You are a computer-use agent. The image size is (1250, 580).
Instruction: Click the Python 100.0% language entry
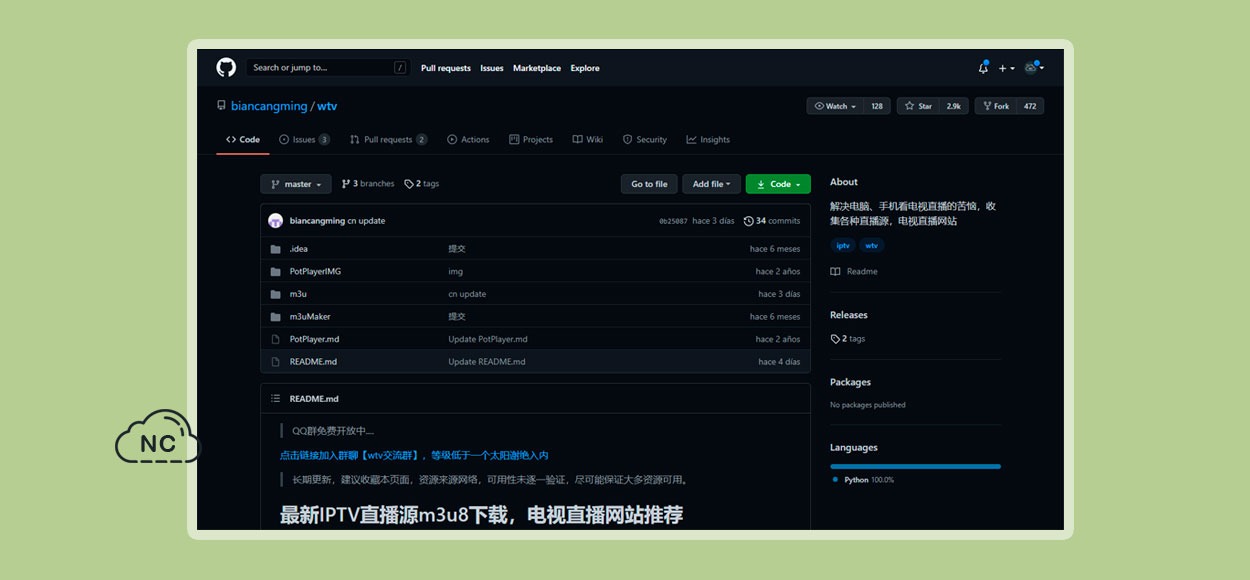click(864, 480)
